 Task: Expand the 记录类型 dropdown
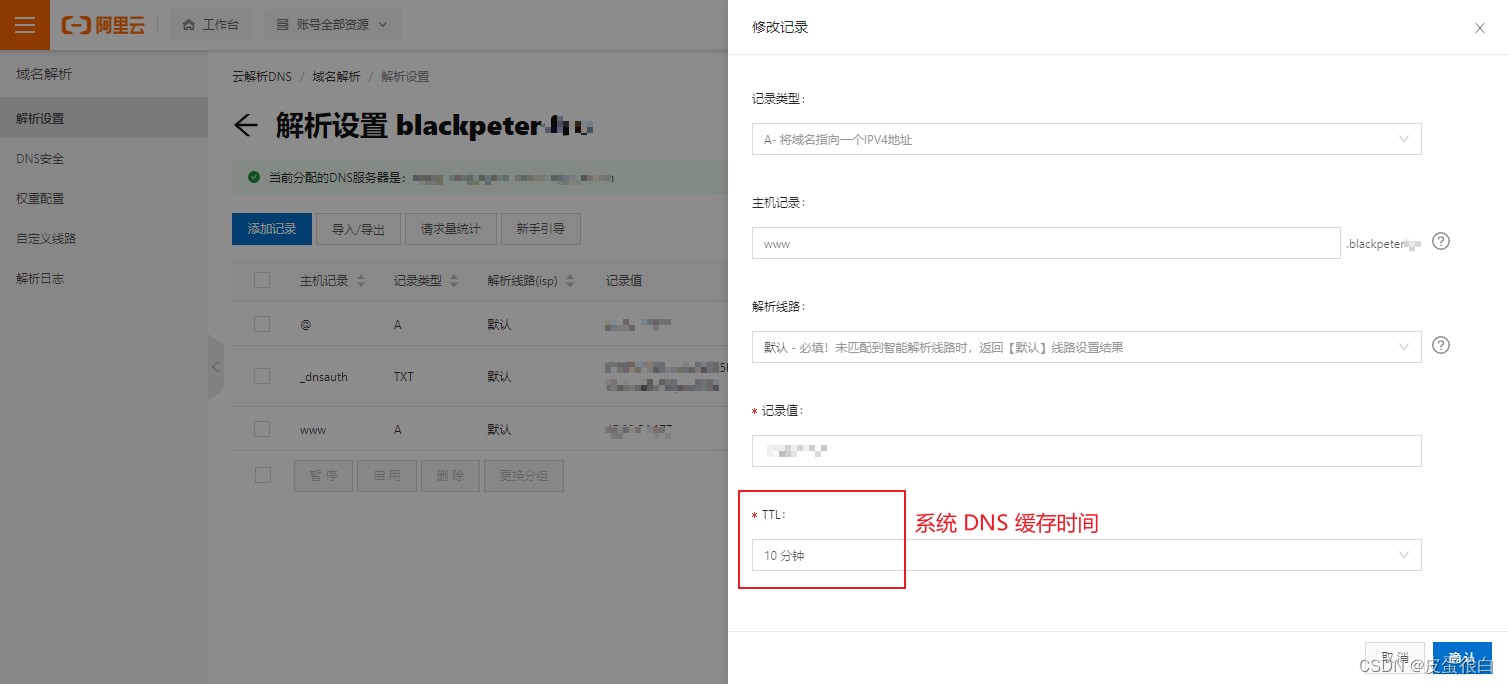[1086, 139]
